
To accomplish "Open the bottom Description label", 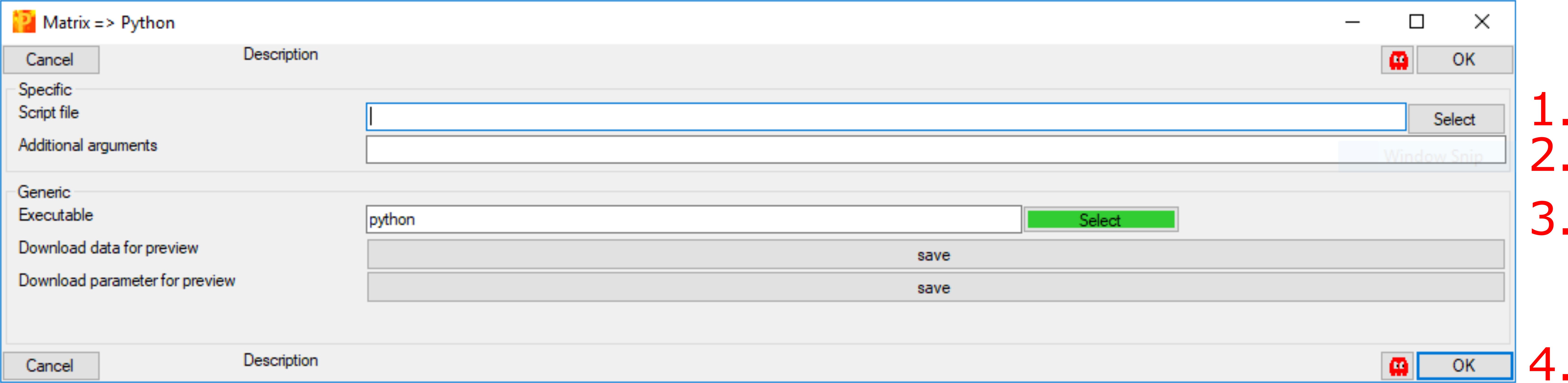I will click(281, 360).
